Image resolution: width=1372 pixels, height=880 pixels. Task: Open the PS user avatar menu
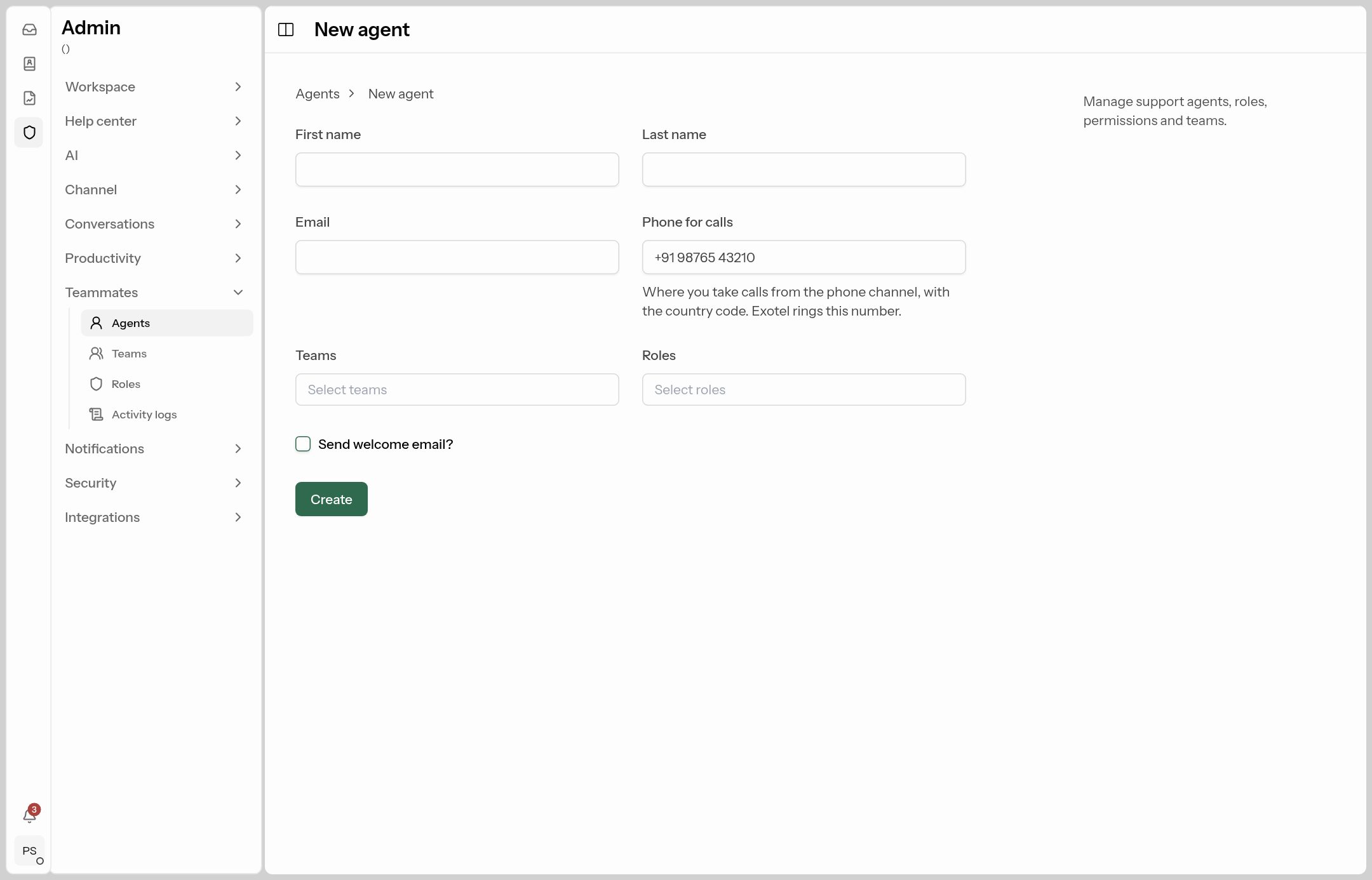[30, 851]
